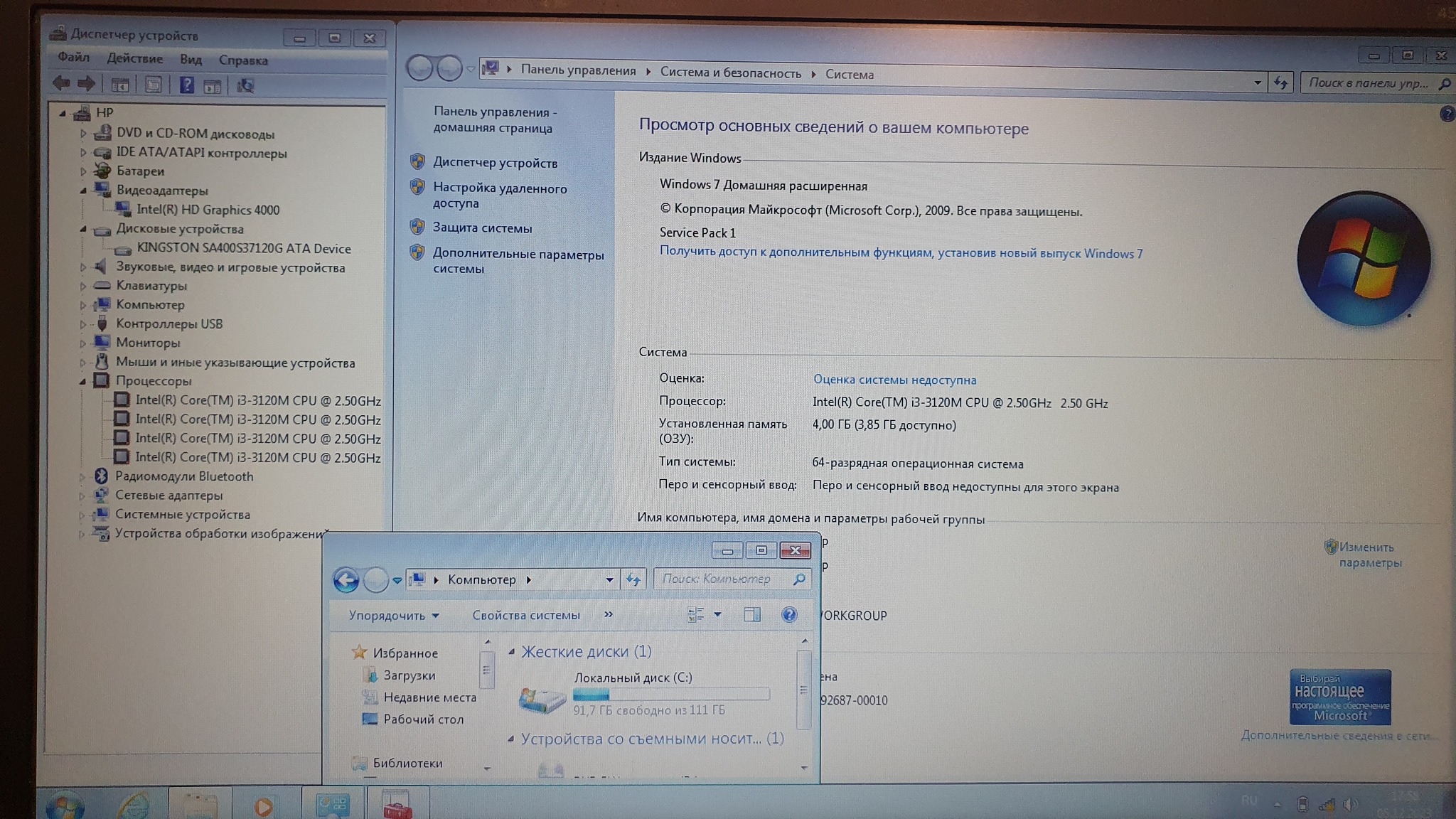Click the Start orb on the taskbar

point(65,806)
